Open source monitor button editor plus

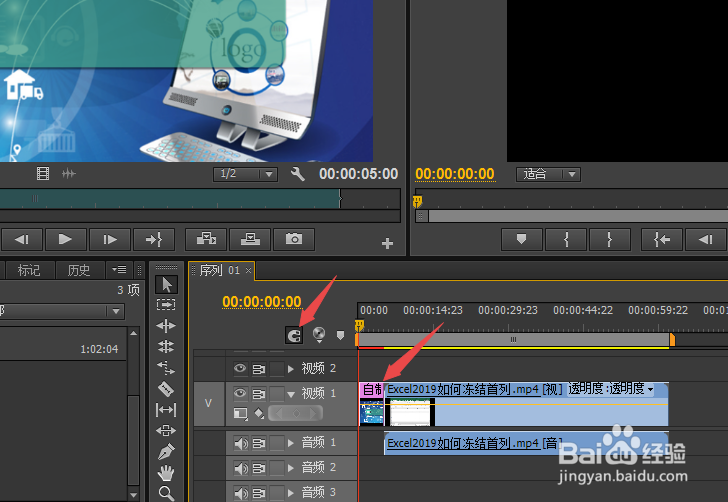tap(387, 243)
